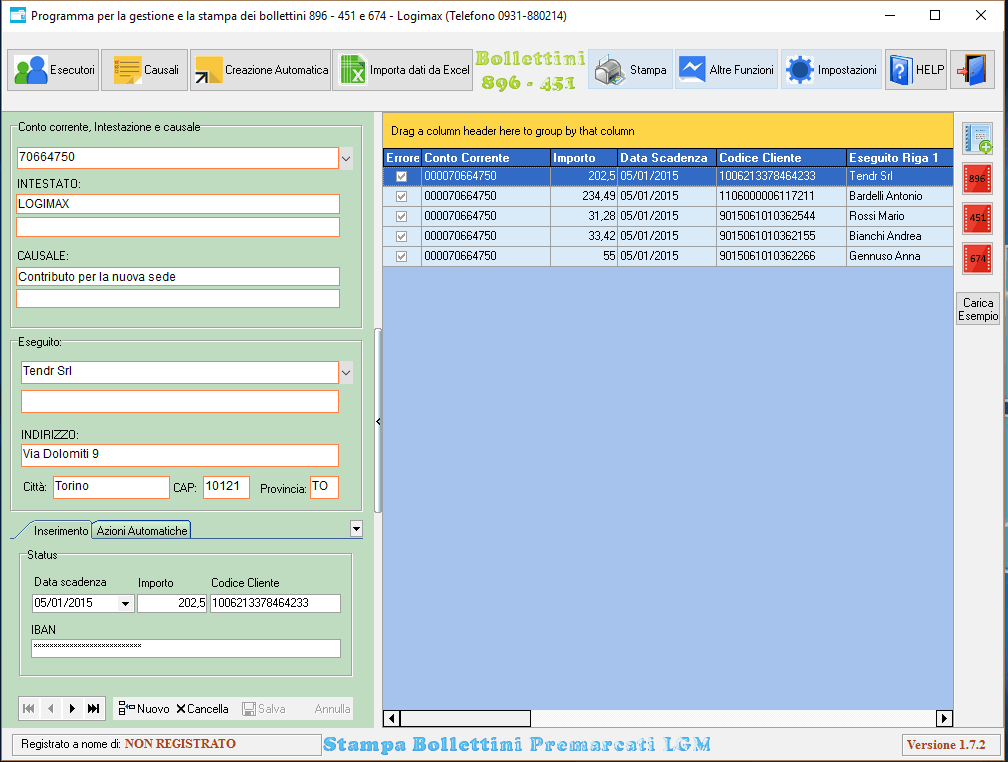Viewport: 1008px width, 762px height.
Task: Select the Rossi Mario cell
Action: pos(899,216)
